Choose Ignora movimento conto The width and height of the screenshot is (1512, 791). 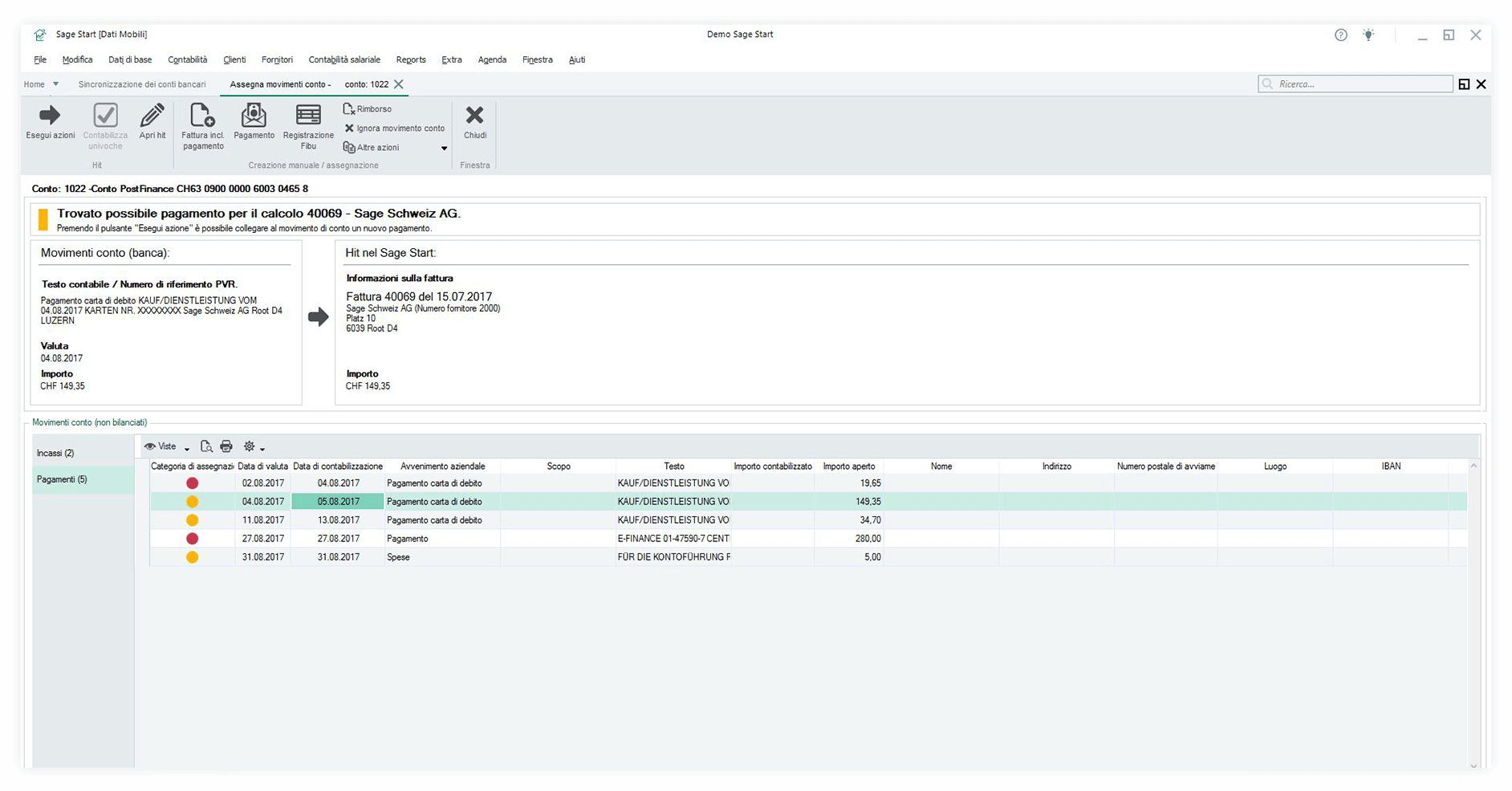(394, 128)
